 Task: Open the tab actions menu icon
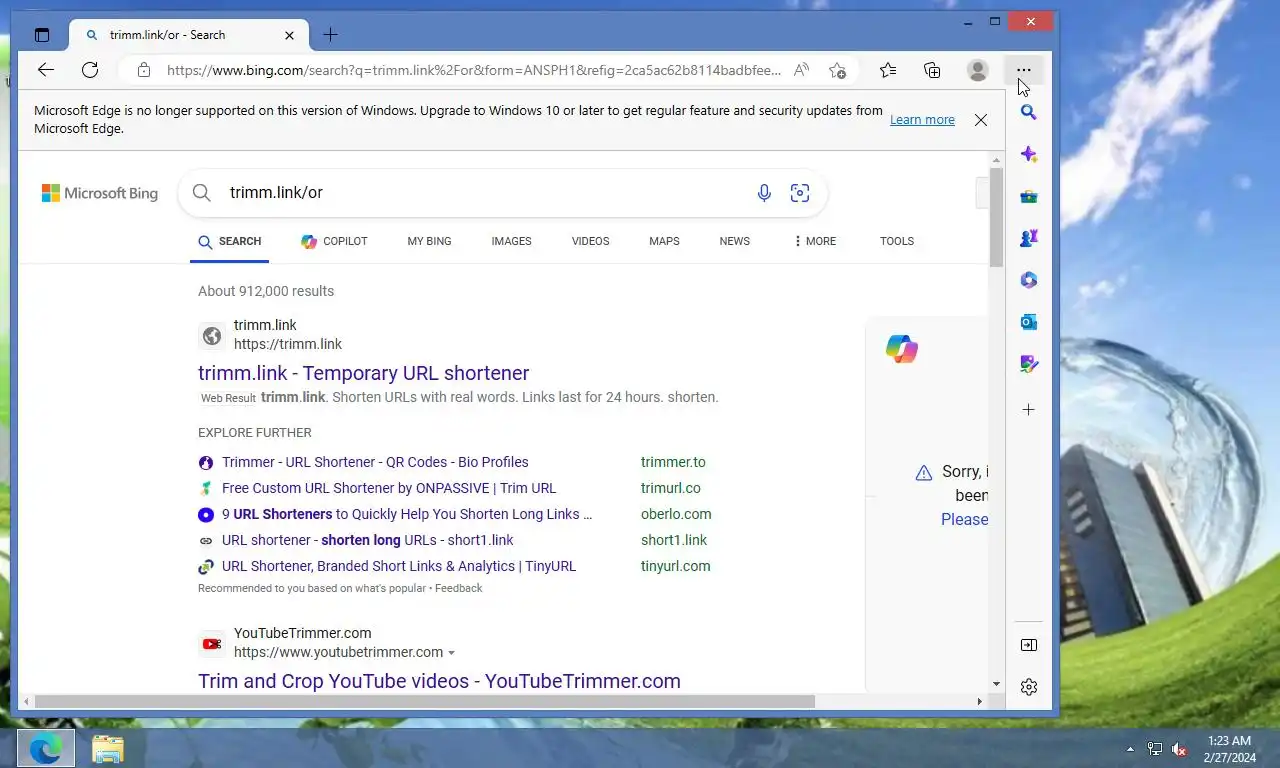coord(41,35)
